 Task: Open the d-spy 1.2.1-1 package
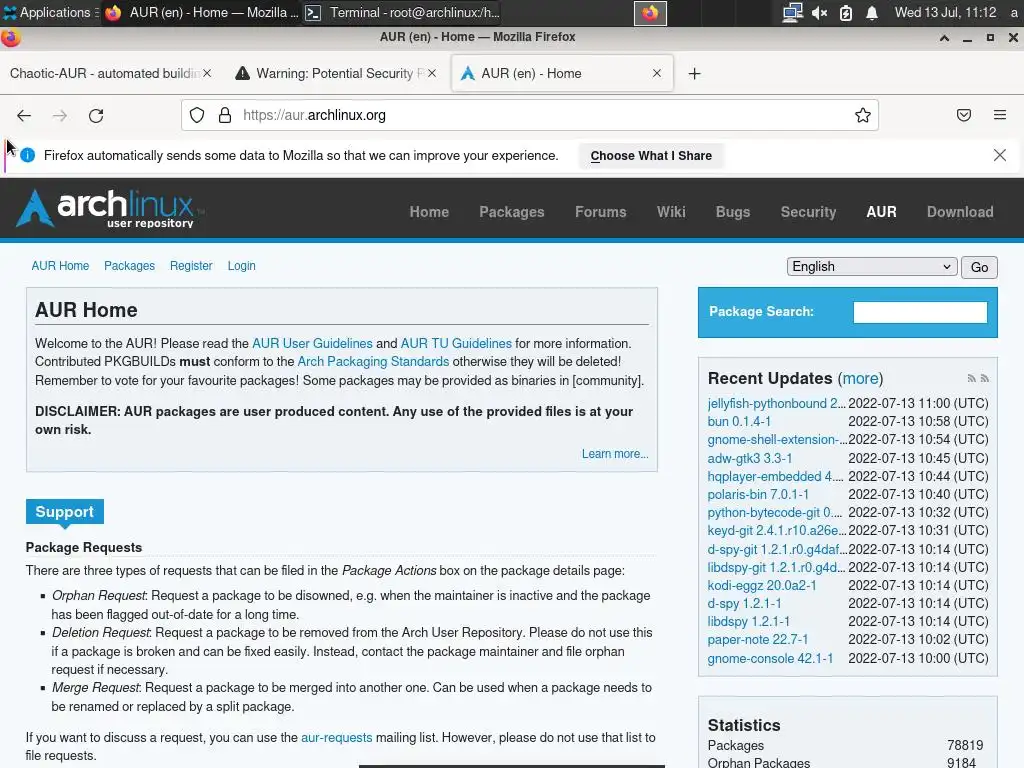coord(744,603)
